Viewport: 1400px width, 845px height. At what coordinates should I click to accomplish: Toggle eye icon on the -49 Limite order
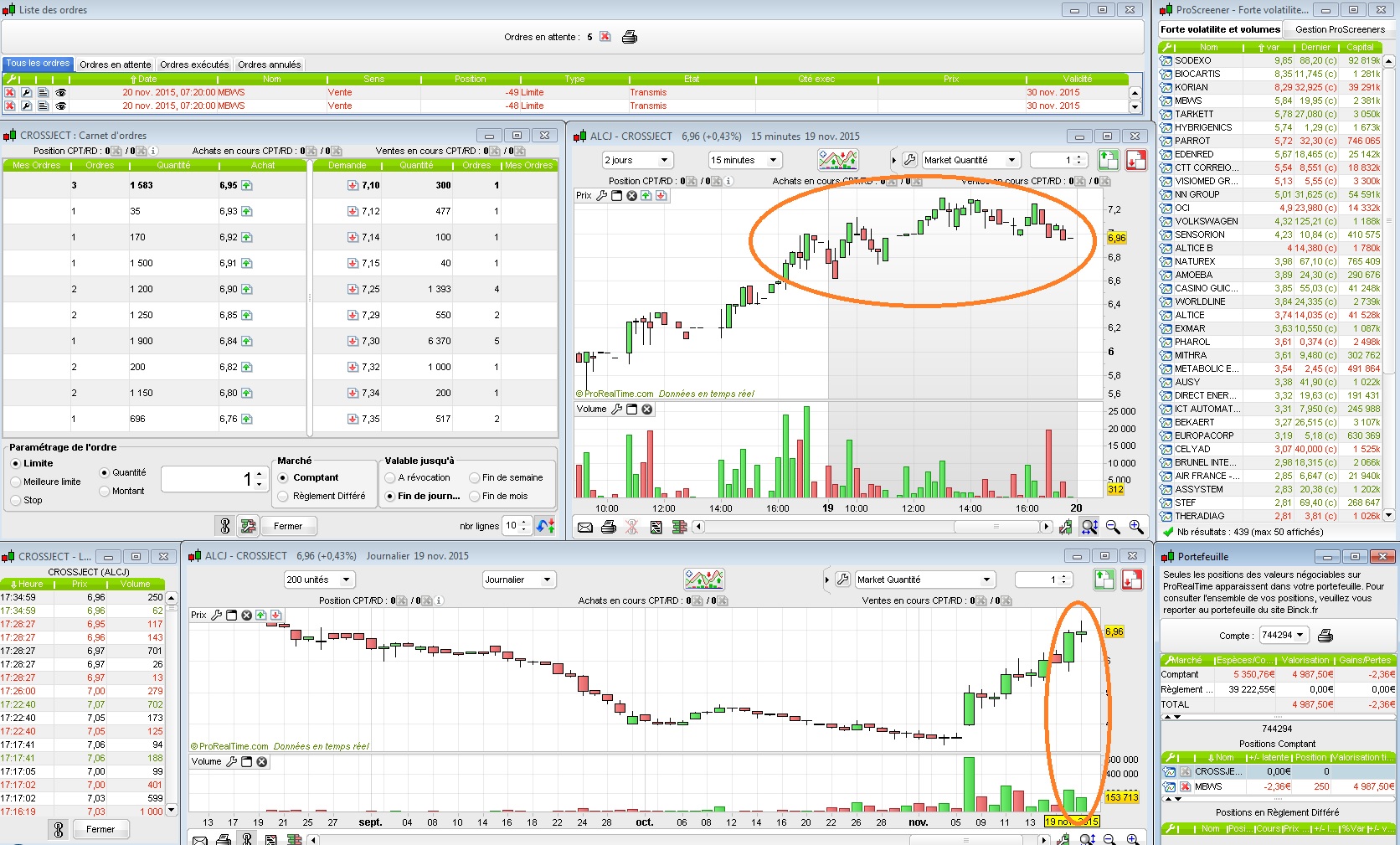[x=60, y=93]
